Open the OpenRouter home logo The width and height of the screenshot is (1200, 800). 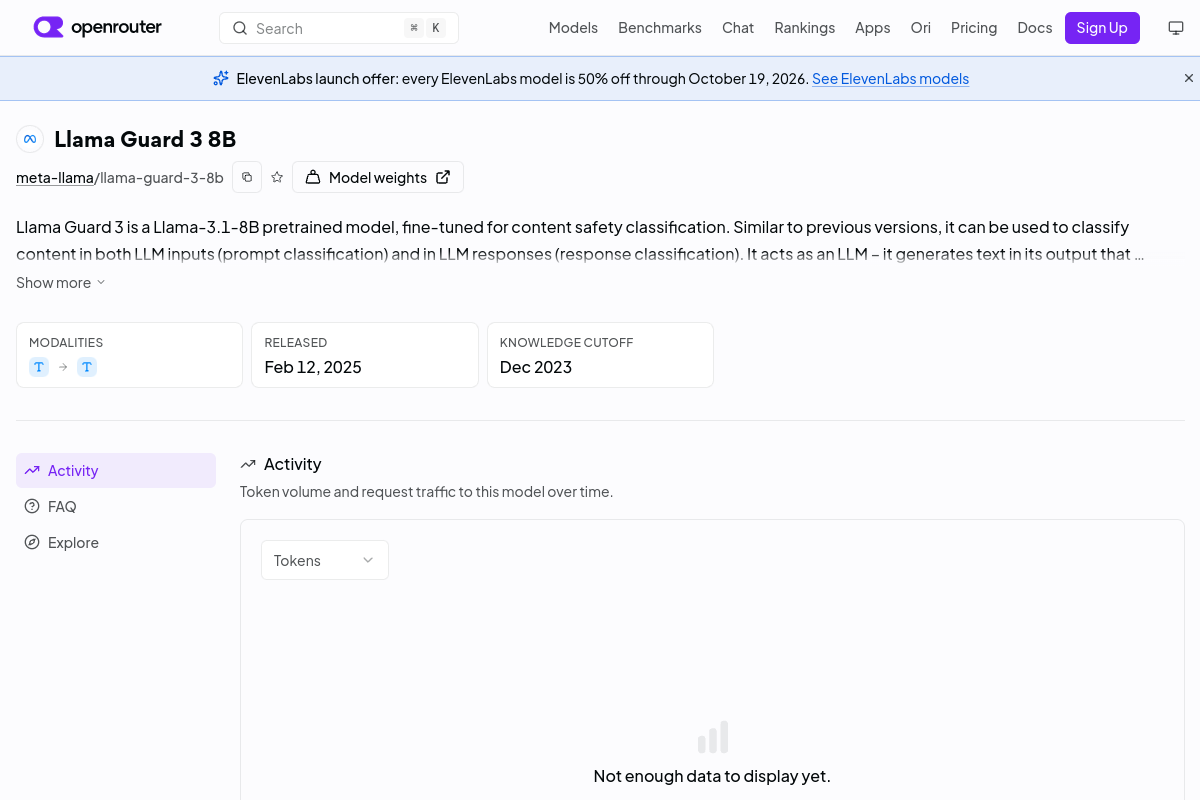(x=98, y=28)
